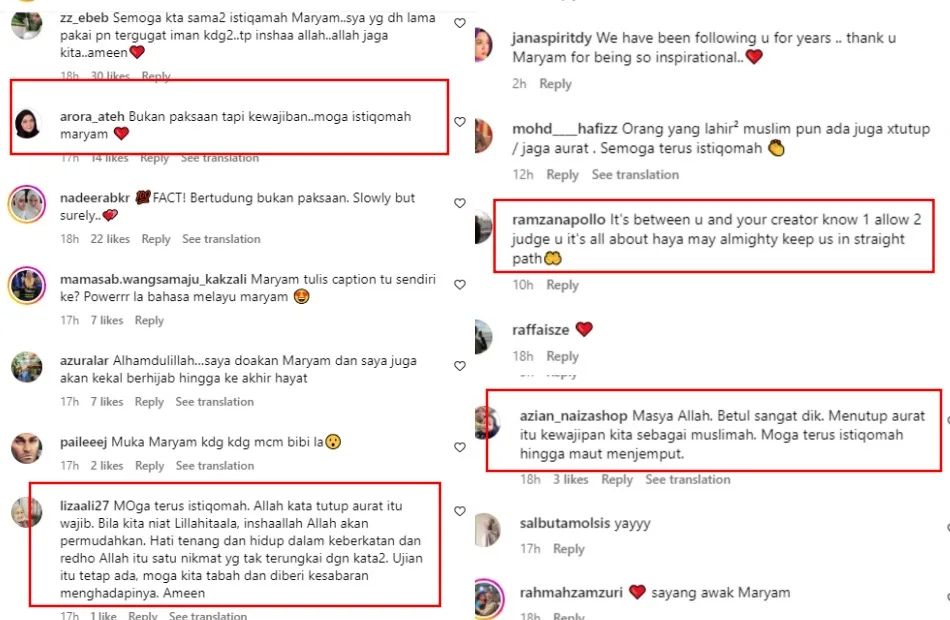Viewport: 950px width, 620px height.
Task: Like the zz_ebeb comment with heart icon
Action: coord(460,23)
